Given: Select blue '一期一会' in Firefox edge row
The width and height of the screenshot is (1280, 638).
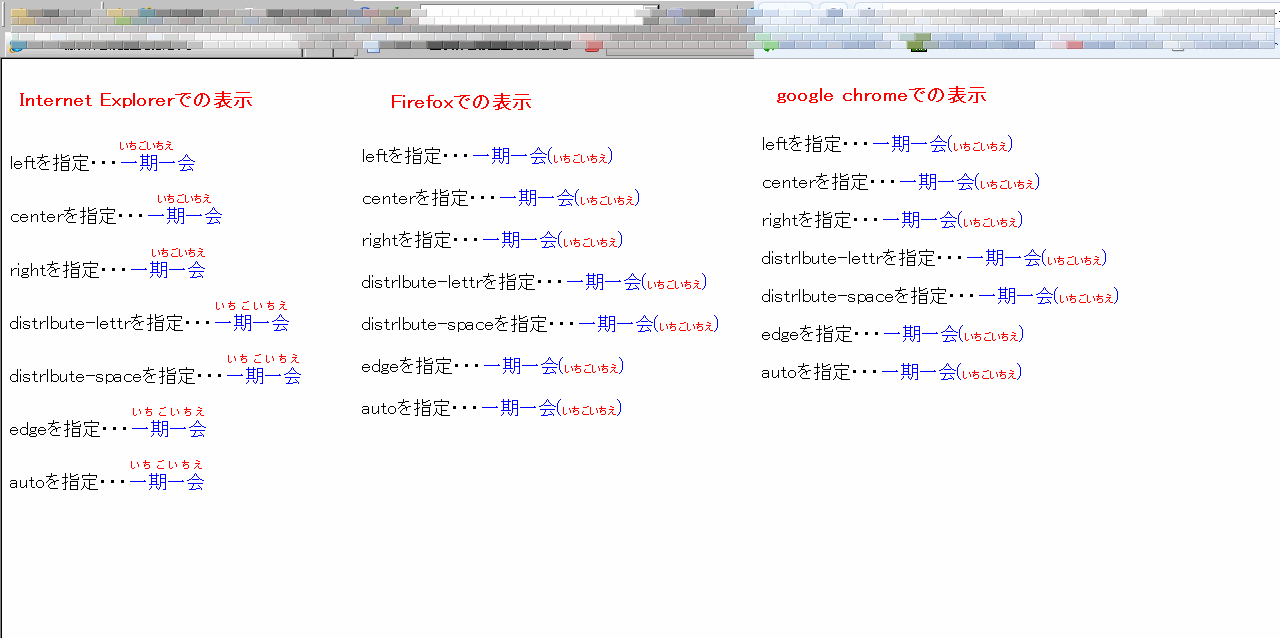Looking at the screenshot, I should (521, 366).
